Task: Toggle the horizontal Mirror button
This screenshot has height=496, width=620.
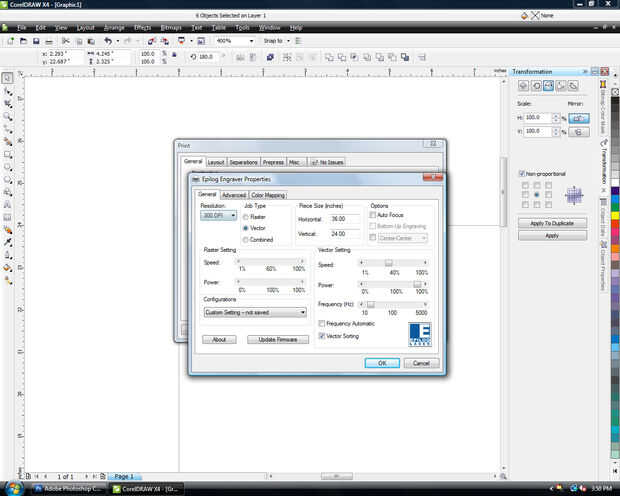Action: pos(579,118)
